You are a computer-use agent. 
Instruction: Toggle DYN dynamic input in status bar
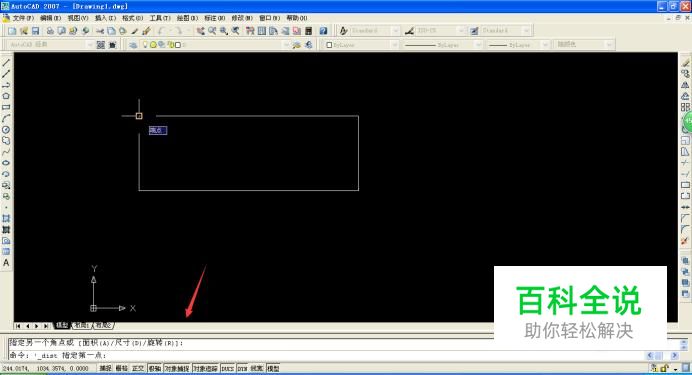tap(242, 368)
